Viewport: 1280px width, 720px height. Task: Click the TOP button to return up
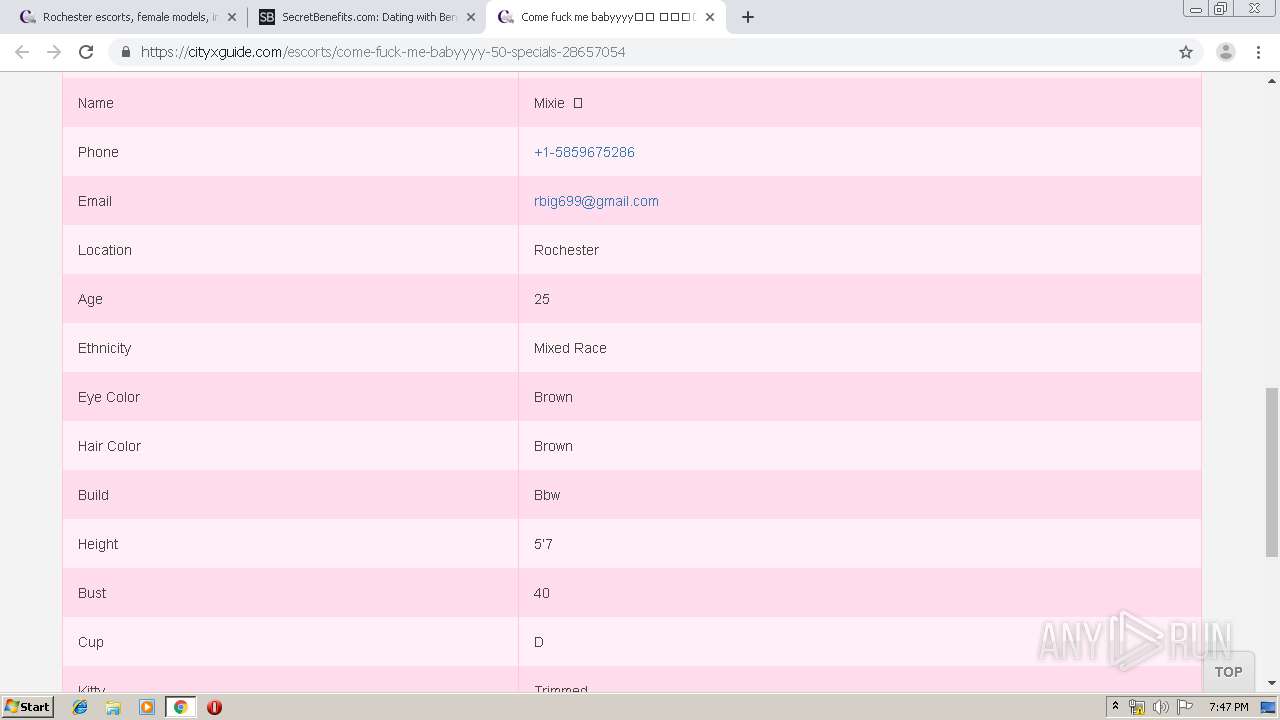tap(1228, 672)
